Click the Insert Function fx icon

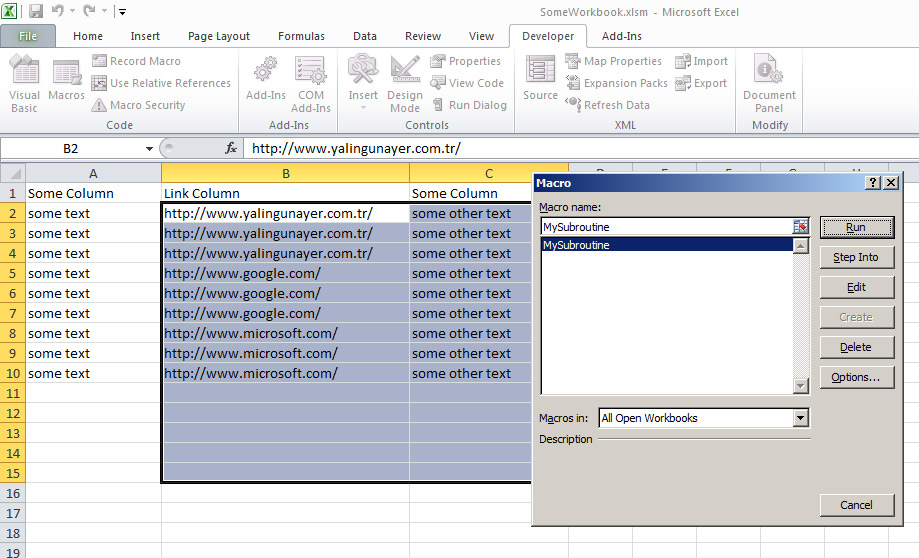(x=231, y=148)
